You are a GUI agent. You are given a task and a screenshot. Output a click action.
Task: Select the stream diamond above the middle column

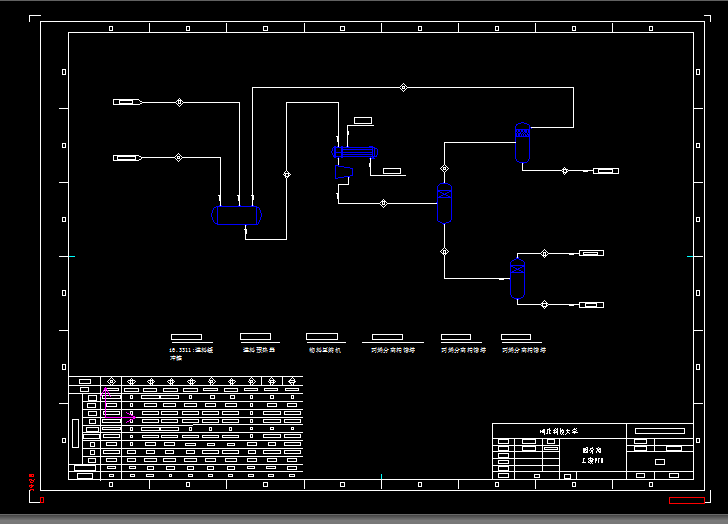coord(444,168)
